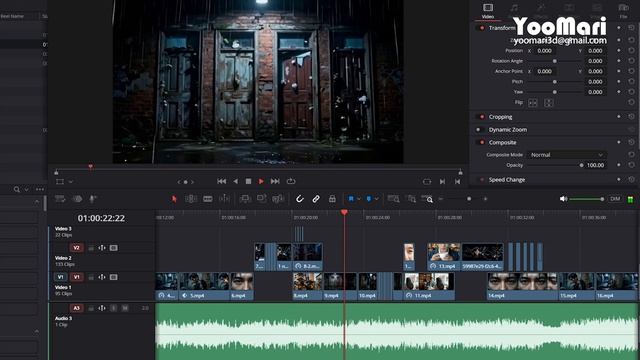Click the Replace Clip toolbar icon
640x360 pixels.
pos(278,199)
